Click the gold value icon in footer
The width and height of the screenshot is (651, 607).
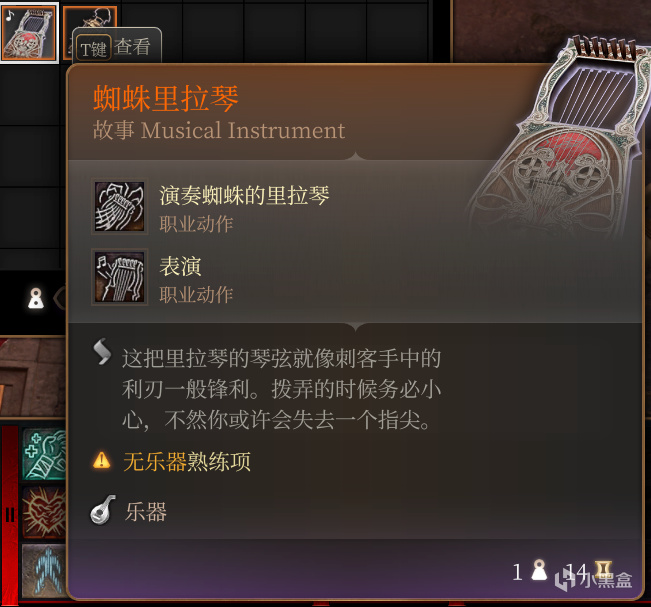point(602,567)
